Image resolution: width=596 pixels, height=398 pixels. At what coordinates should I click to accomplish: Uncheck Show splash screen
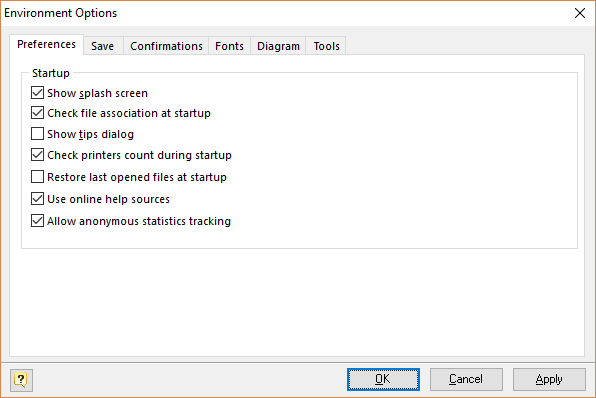(37, 93)
